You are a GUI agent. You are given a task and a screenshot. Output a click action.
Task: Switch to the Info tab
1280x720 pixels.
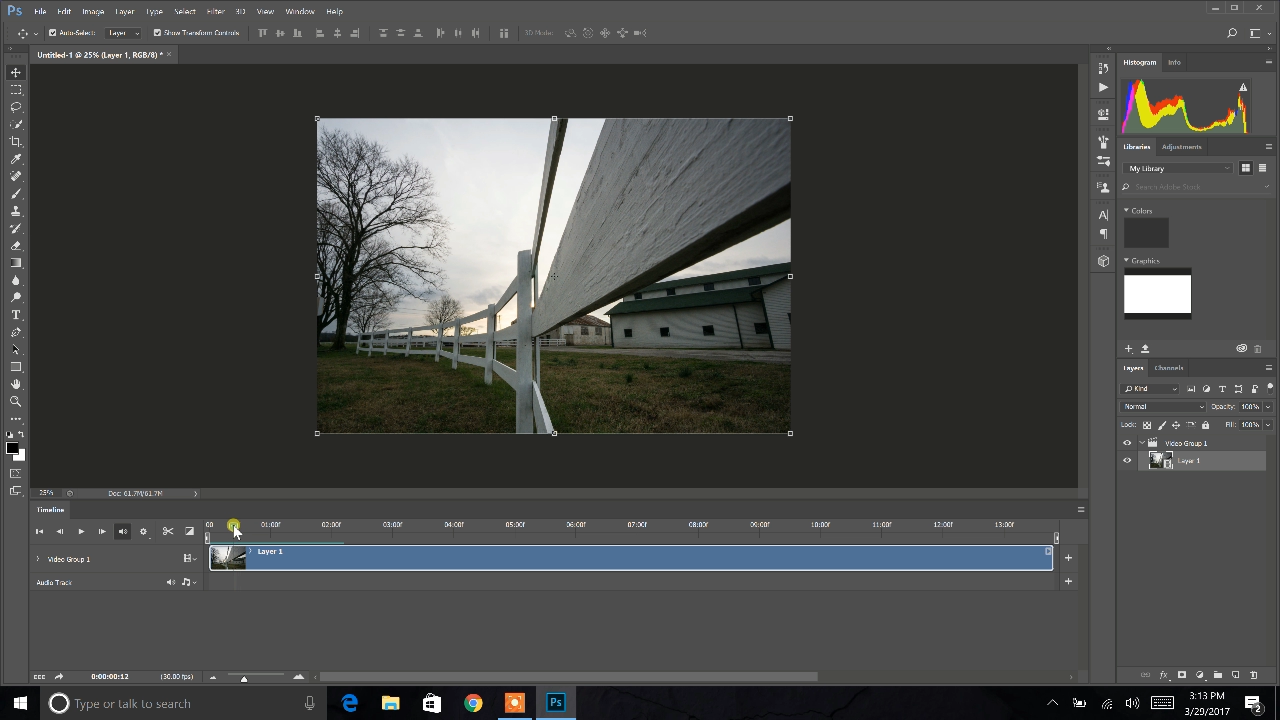point(1174,62)
